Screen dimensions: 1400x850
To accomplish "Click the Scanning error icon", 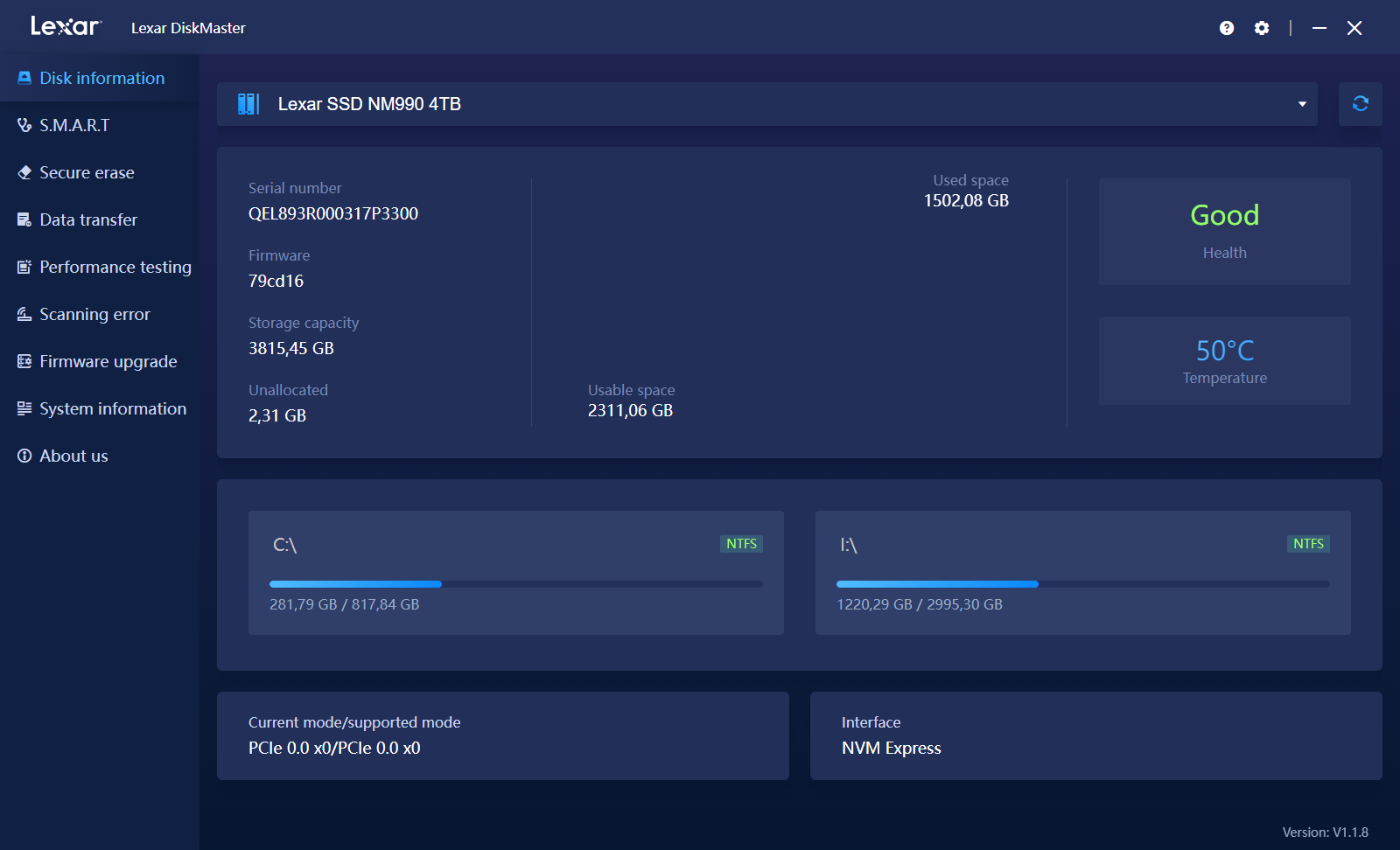I will 24,314.
